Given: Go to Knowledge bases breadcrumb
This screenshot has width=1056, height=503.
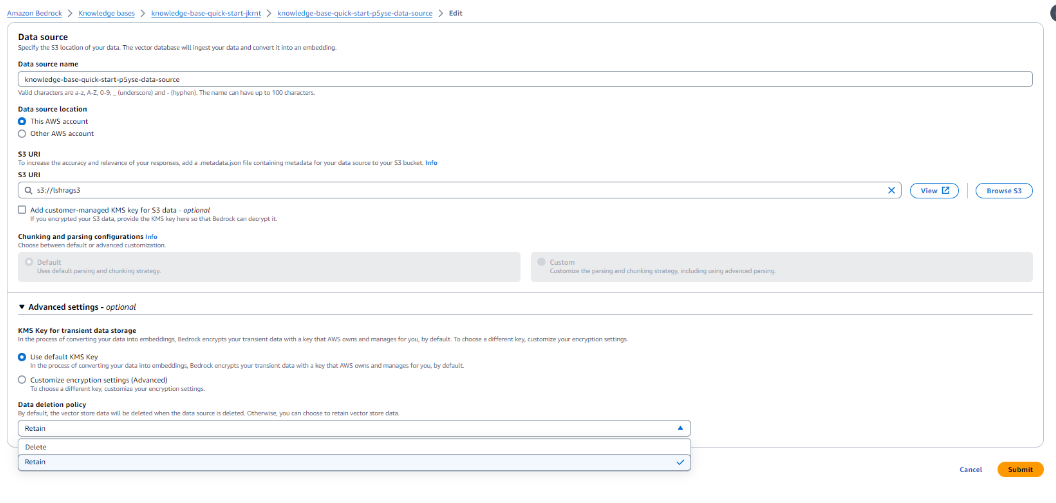Looking at the screenshot, I should [106, 13].
